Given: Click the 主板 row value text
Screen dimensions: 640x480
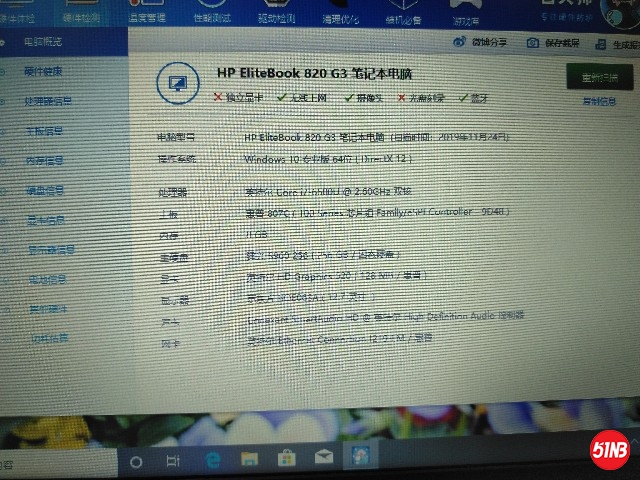Looking at the screenshot, I should coord(378,212).
